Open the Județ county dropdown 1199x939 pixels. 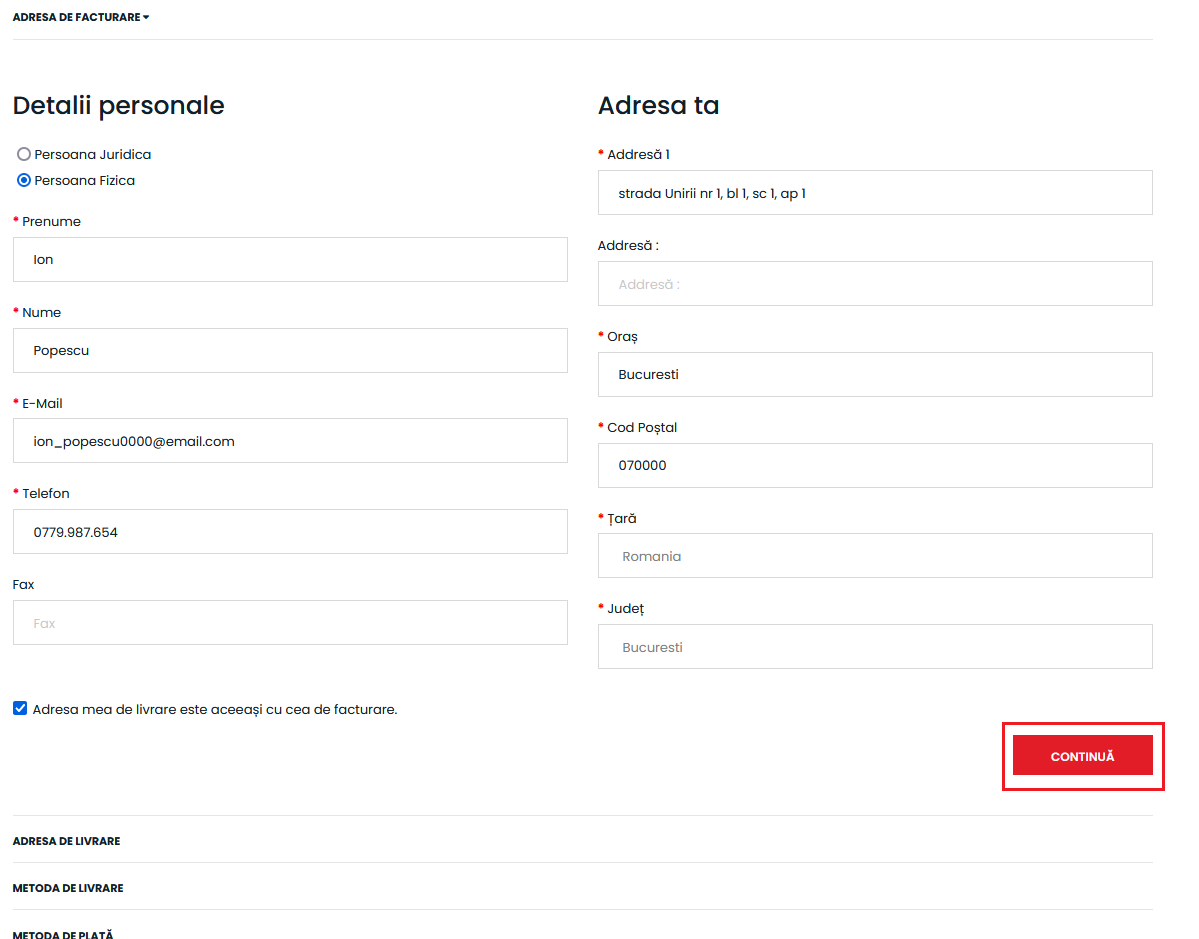point(874,647)
